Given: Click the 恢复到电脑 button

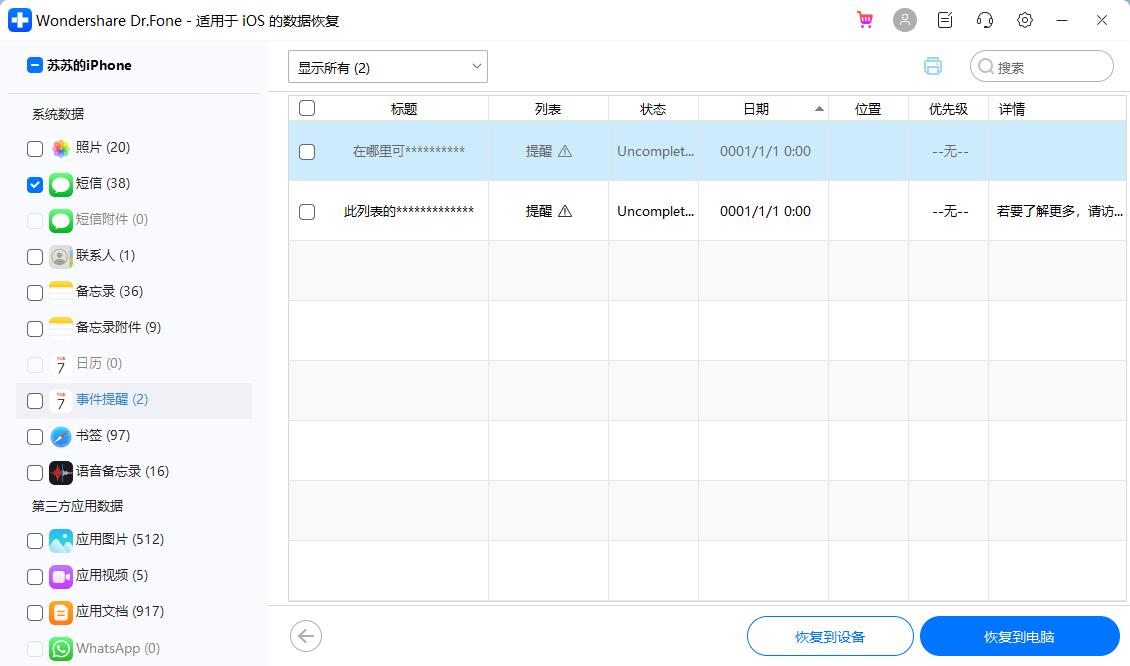Looking at the screenshot, I should tap(1019, 637).
